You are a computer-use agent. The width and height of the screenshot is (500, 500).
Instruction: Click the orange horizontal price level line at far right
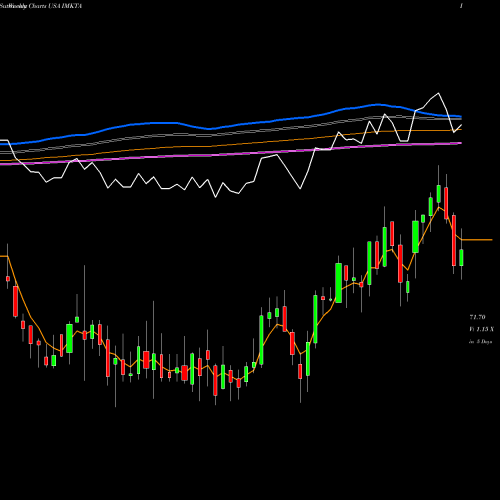point(477,240)
